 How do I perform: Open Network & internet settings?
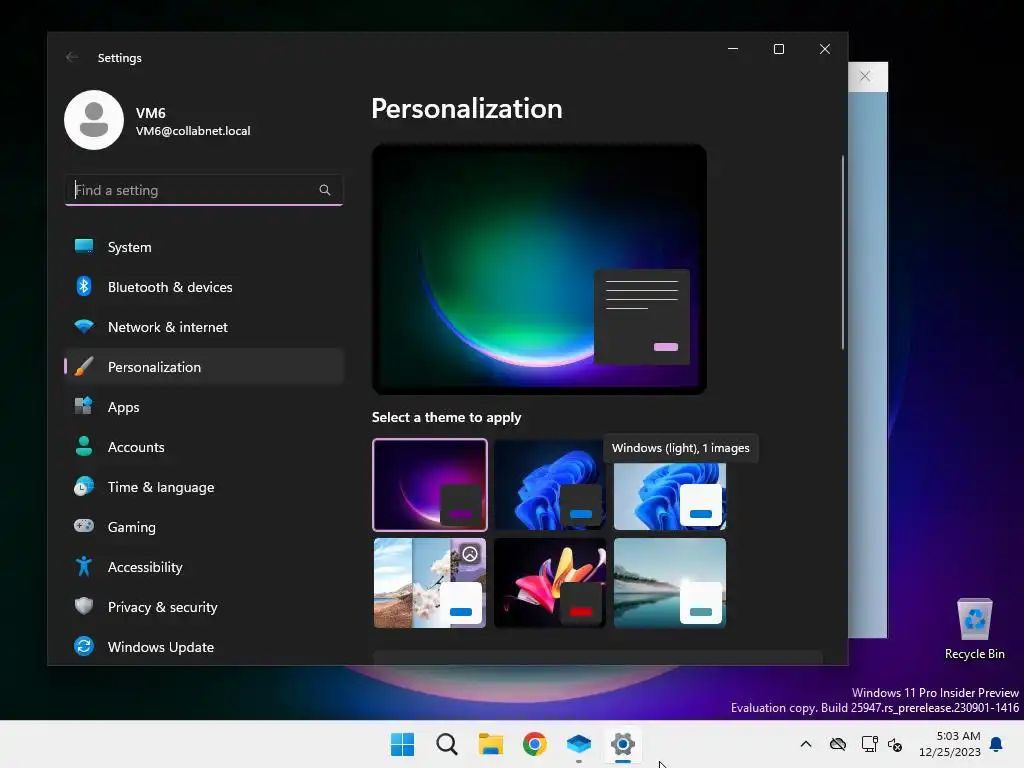204,327
